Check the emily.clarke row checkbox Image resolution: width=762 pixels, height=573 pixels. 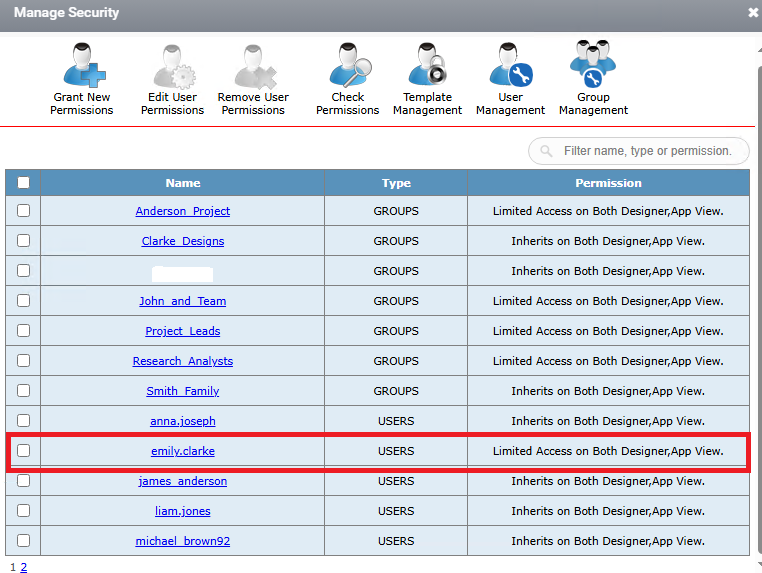tap(23, 451)
